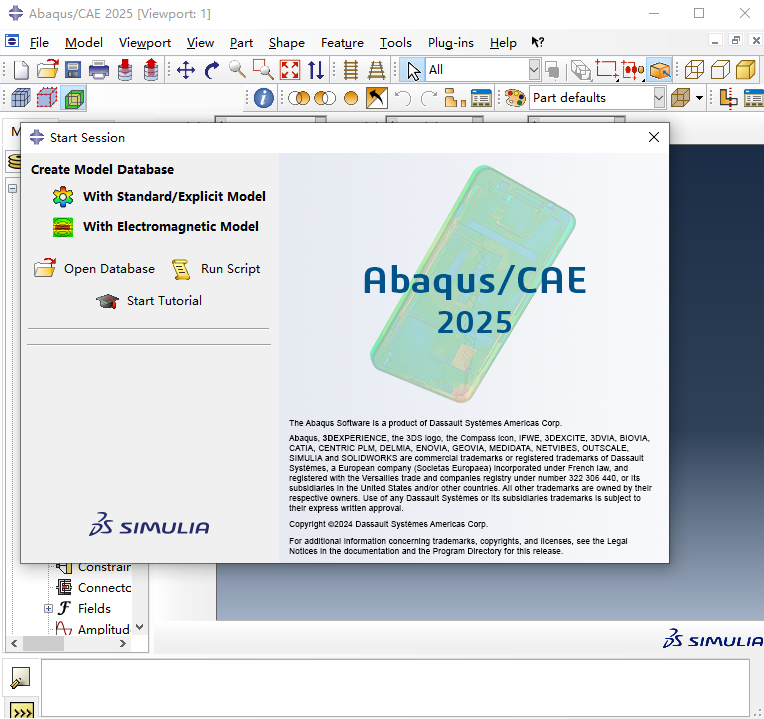This screenshot has width=764, height=719.
Task: Create database With Standard/Explicit Model
Action: 159,197
